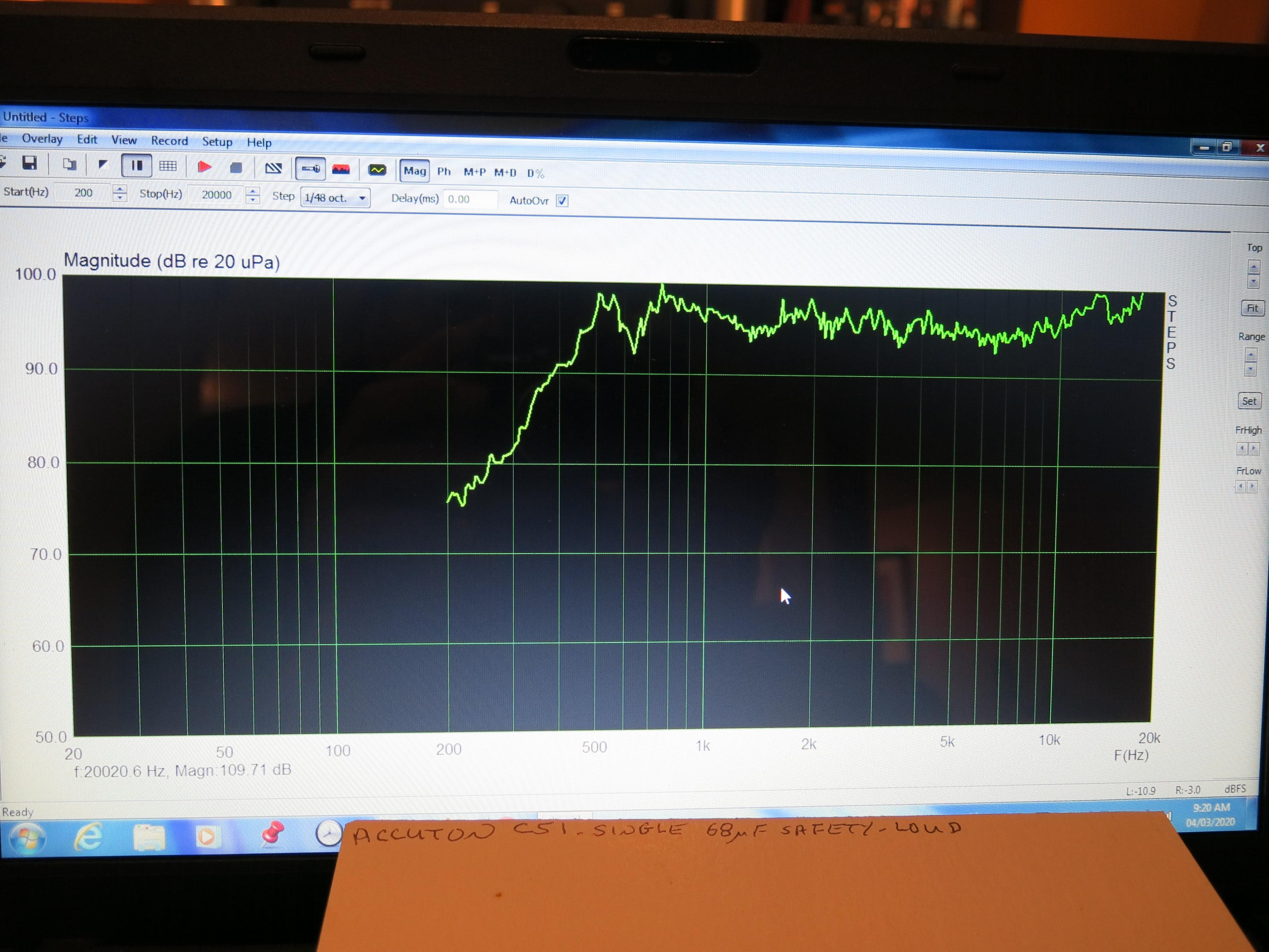Open Internet Explorer from taskbar
This screenshot has width=1269, height=952.
point(89,837)
